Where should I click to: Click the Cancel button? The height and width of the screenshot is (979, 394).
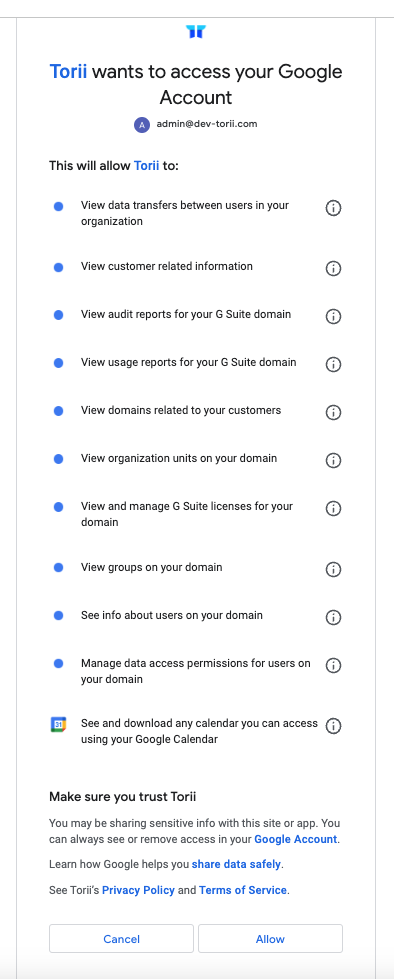pyautogui.click(x=121, y=938)
